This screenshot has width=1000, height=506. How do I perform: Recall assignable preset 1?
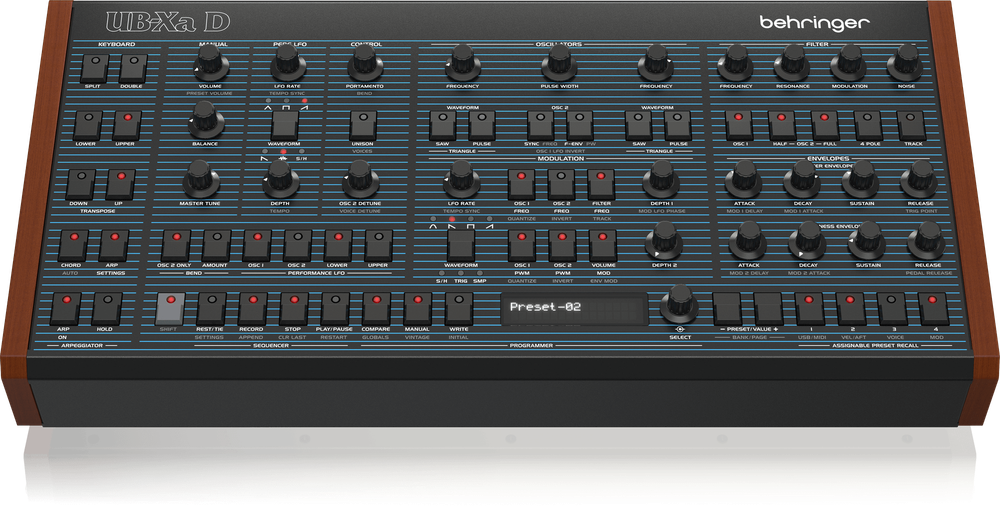click(809, 308)
